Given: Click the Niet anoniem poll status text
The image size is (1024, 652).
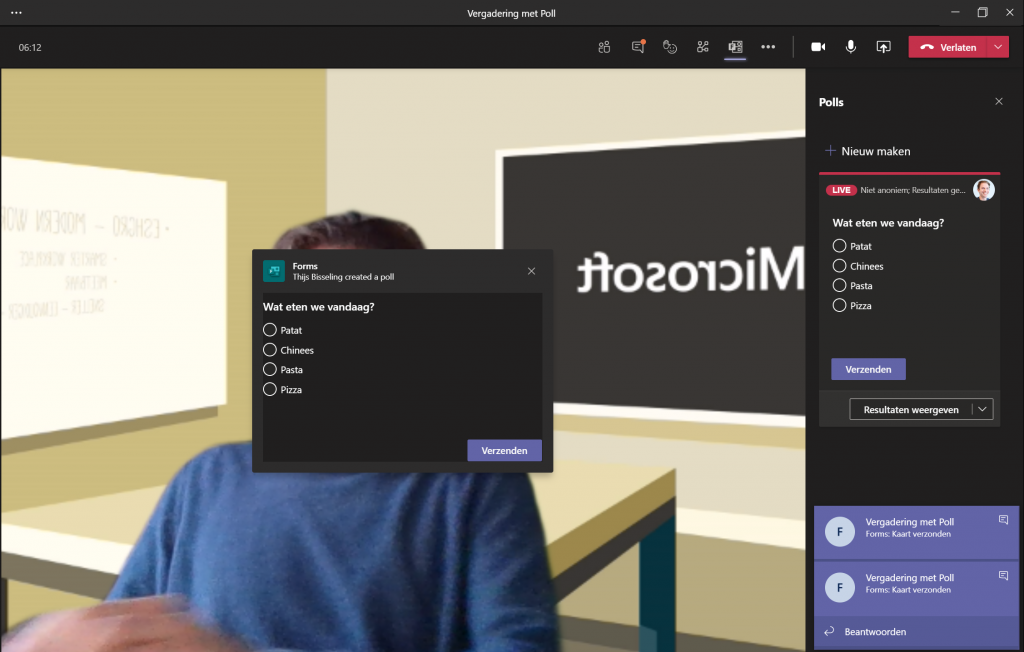Looking at the screenshot, I should [912, 190].
